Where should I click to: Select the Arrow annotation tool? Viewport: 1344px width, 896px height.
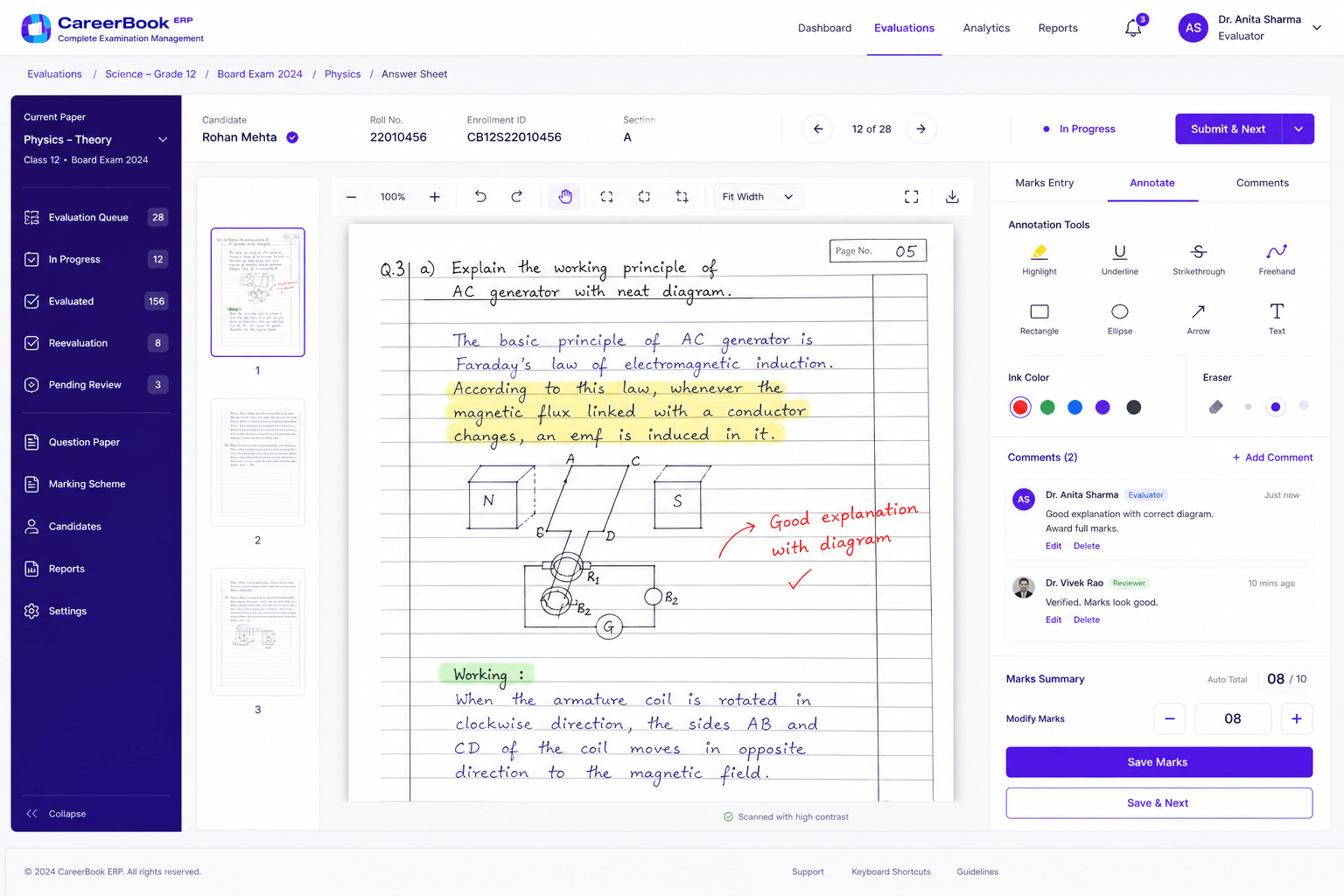pyautogui.click(x=1199, y=319)
